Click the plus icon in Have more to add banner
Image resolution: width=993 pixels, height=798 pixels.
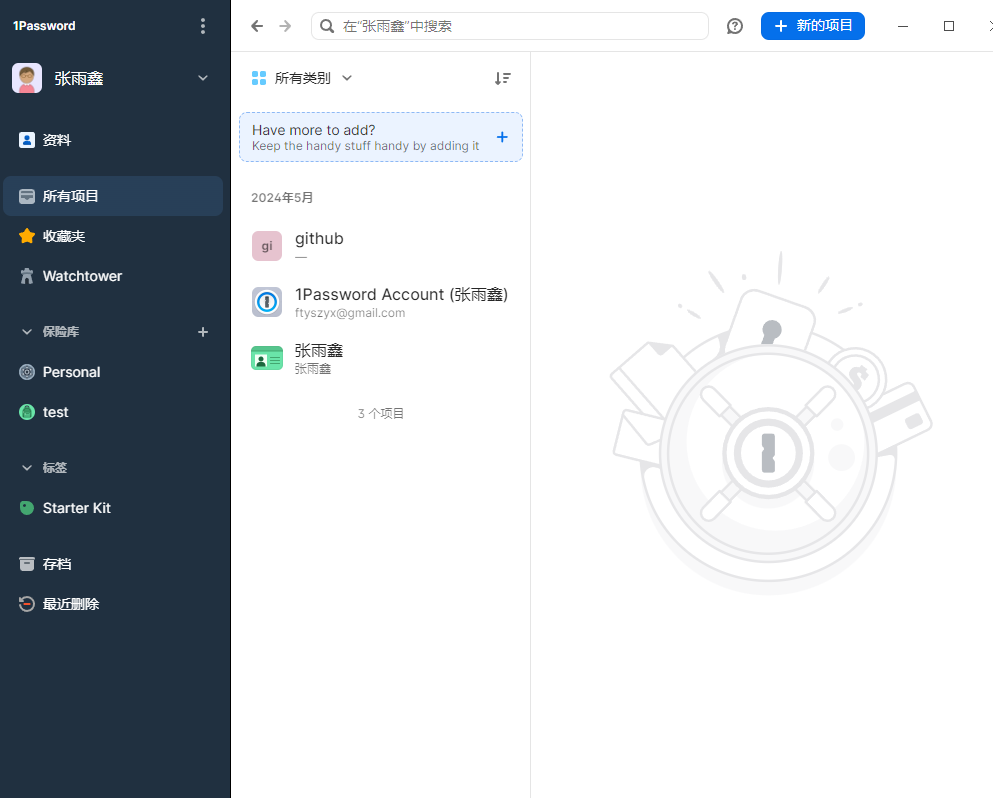point(502,137)
